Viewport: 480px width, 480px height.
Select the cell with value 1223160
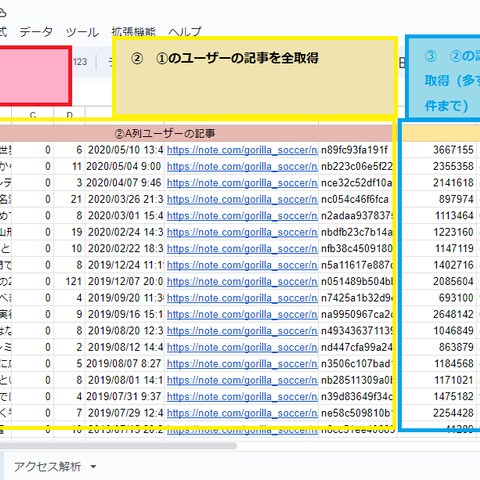[438, 232]
